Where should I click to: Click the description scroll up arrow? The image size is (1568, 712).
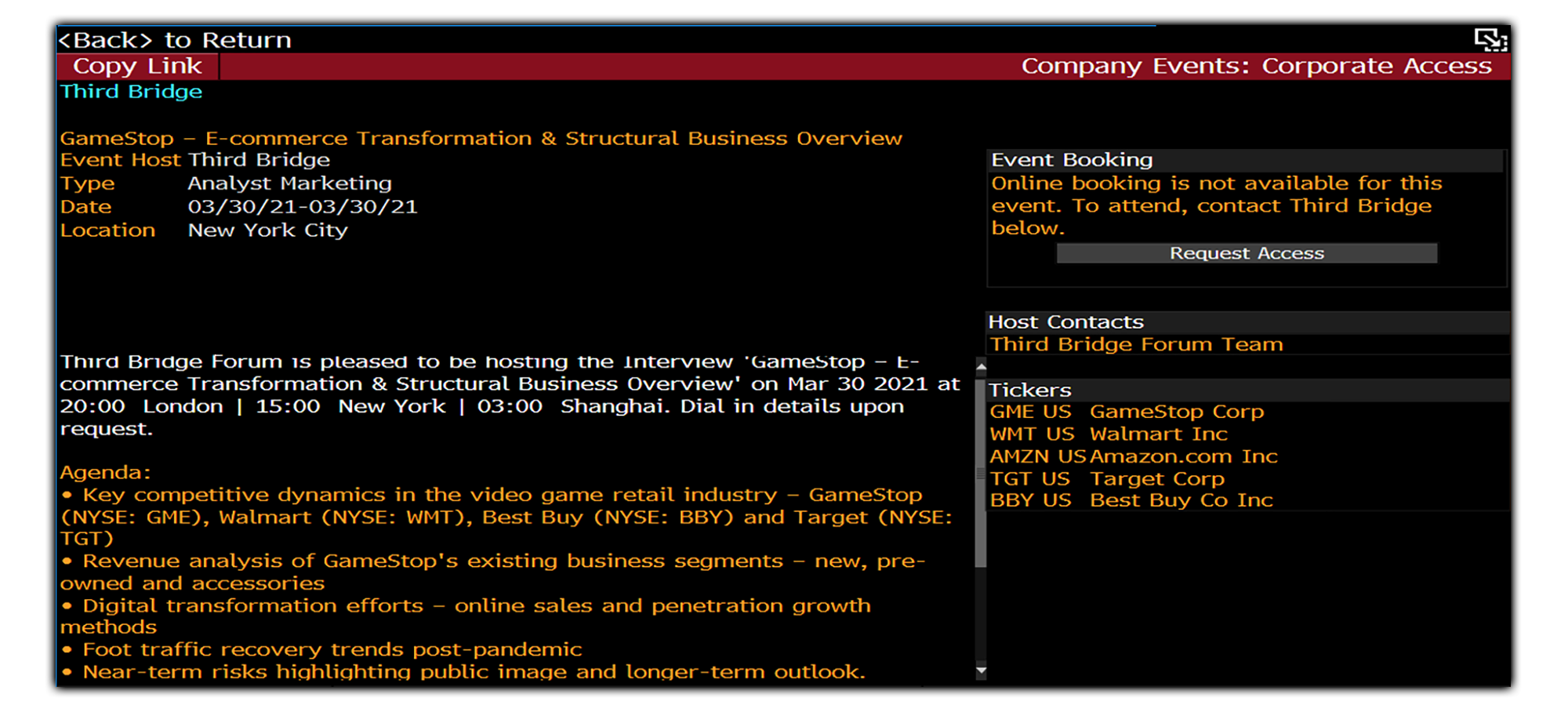click(x=981, y=366)
